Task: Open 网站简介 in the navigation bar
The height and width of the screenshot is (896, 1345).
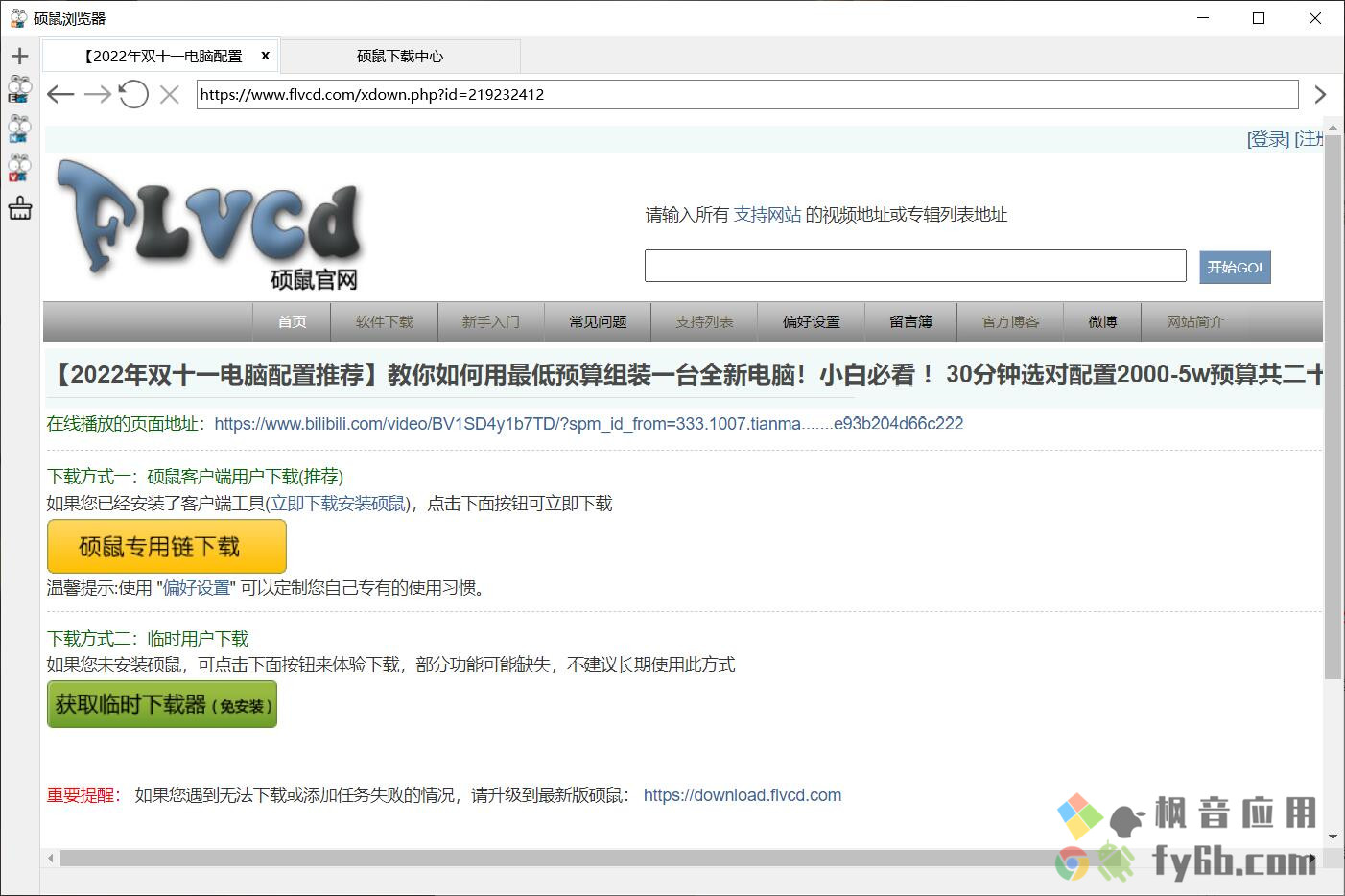Action: coord(1194,321)
